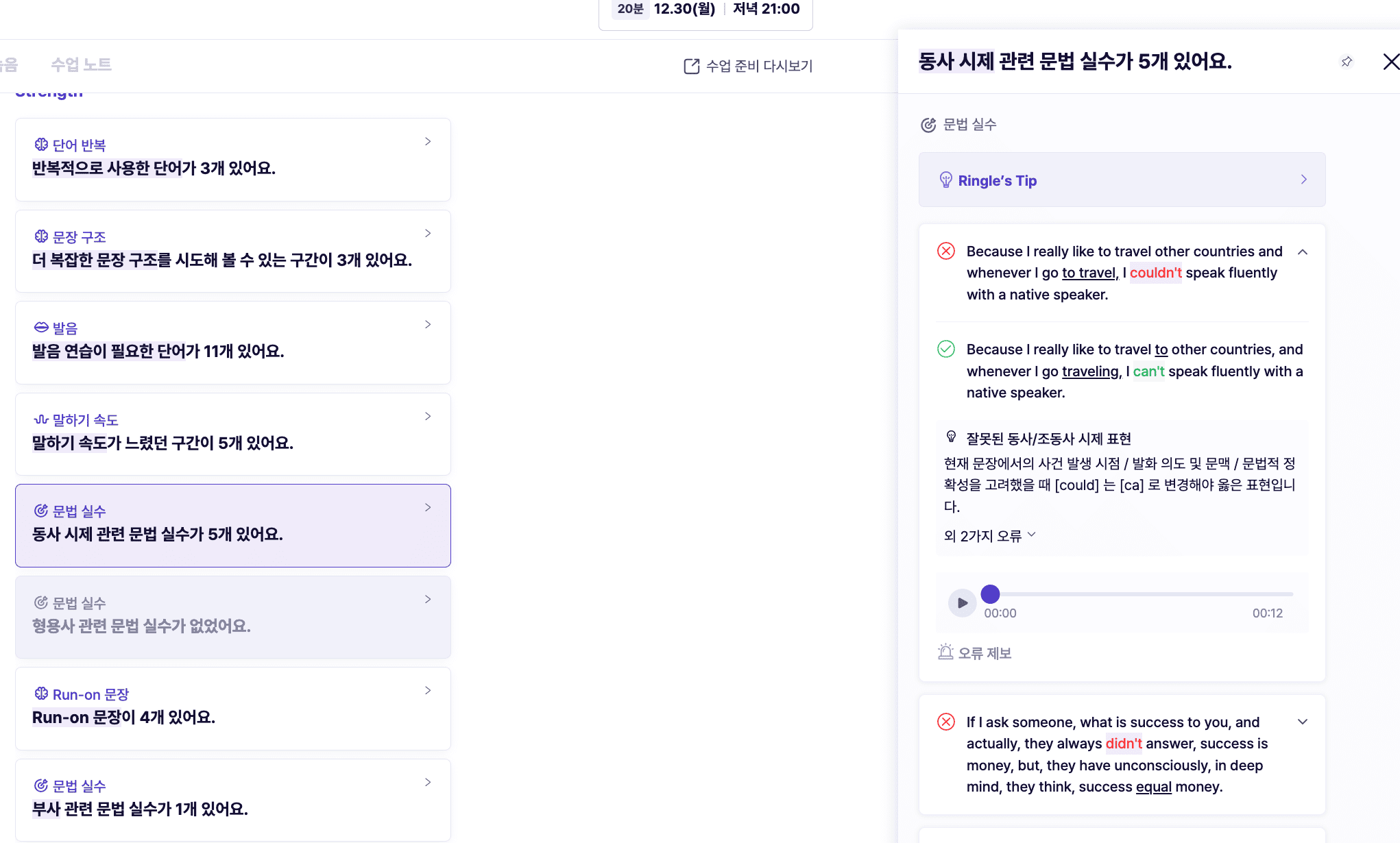Screen dimensions: 1400x843
Task: Click the lightbulb icon in Ringle's Tip
Action: tap(945, 180)
